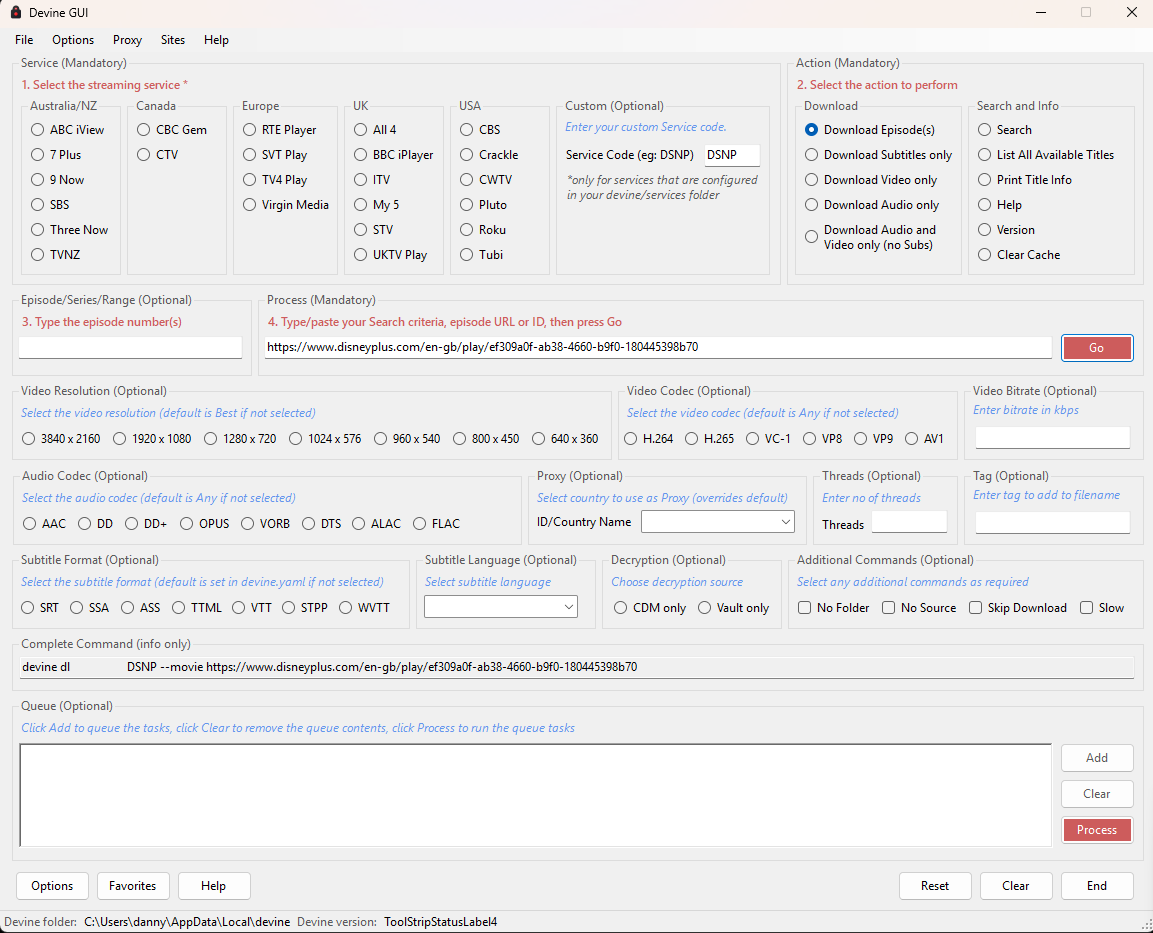Click the Service Code input field
Viewport: 1153px width, 933px height.
coord(732,154)
